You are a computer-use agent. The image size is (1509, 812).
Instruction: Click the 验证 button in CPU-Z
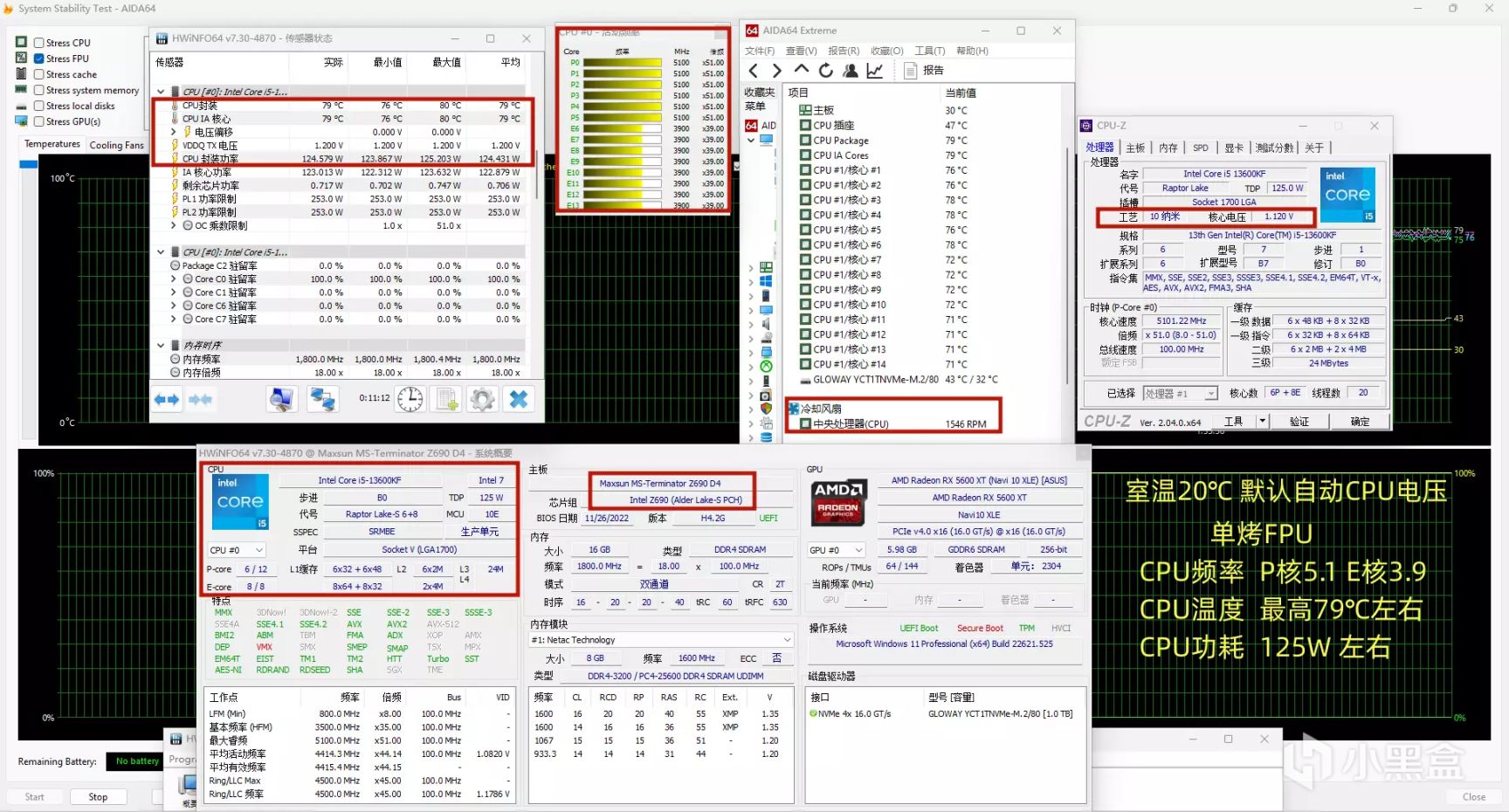point(1300,421)
